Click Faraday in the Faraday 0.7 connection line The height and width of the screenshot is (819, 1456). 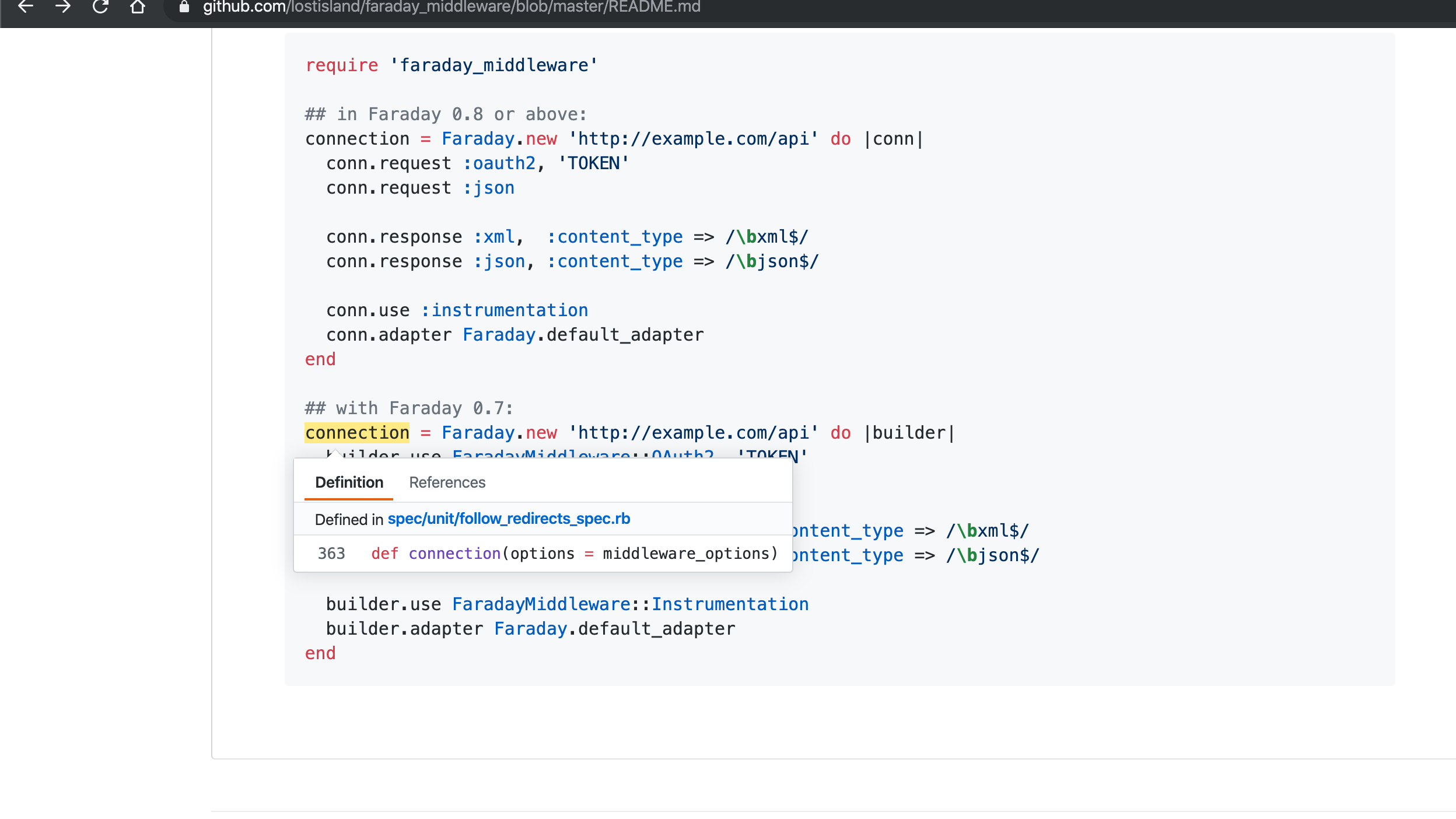(478, 433)
